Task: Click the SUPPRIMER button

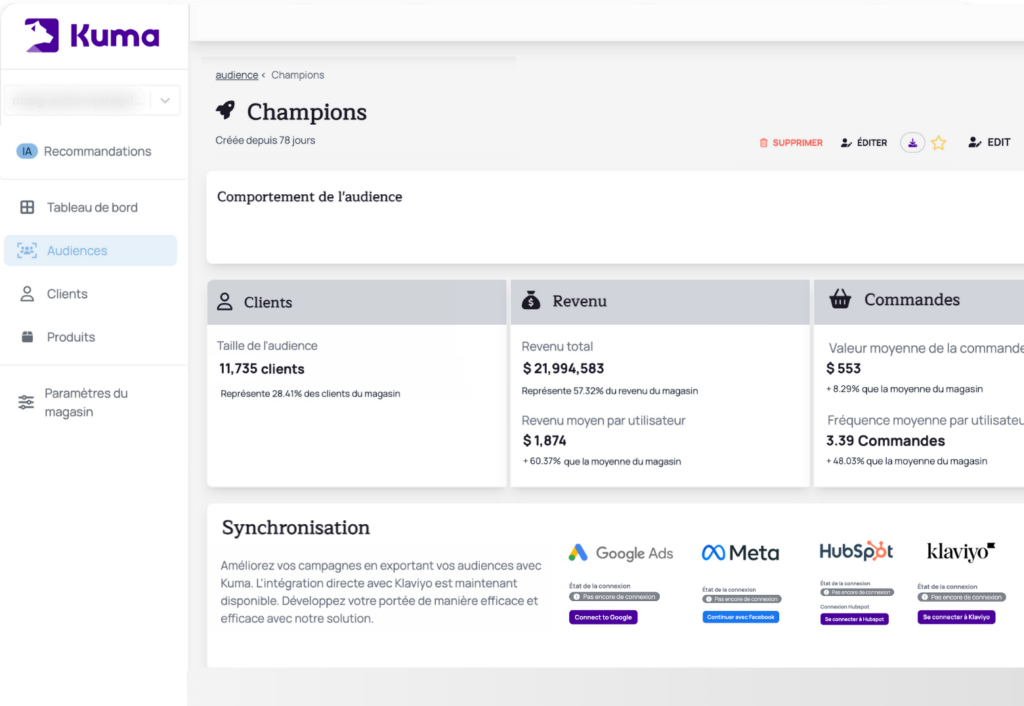Action: point(791,142)
